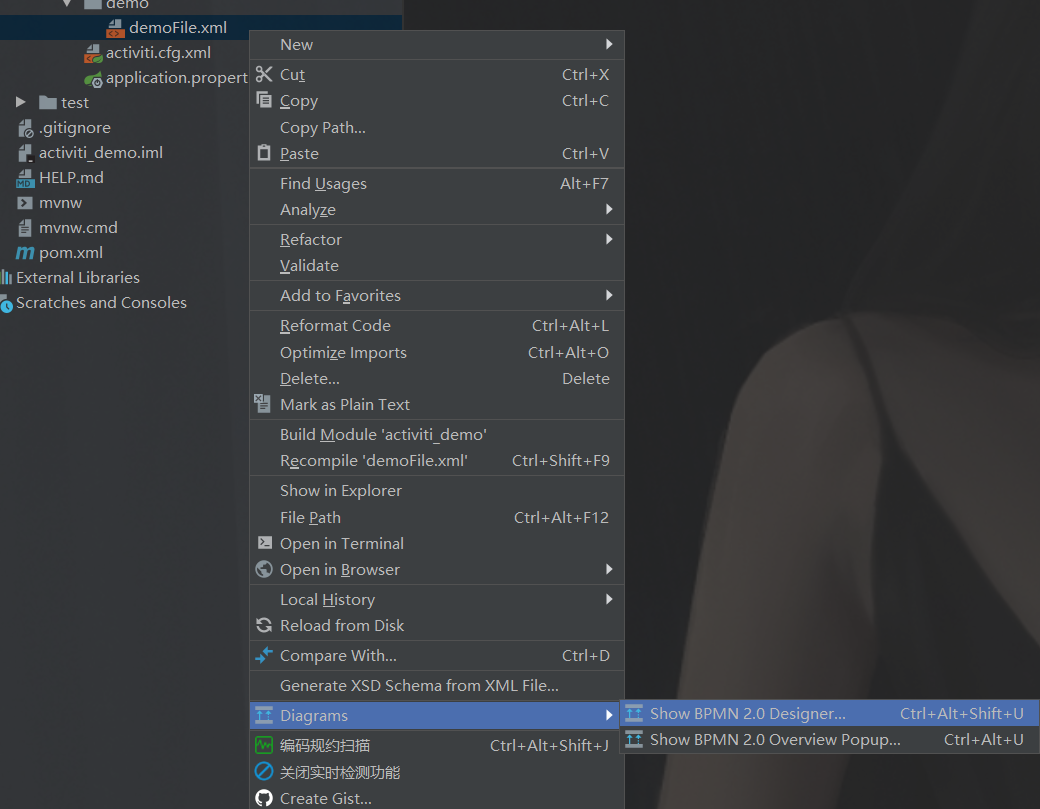Open the Refactor submenu arrow
The image size is (1040, 809).
609,239
